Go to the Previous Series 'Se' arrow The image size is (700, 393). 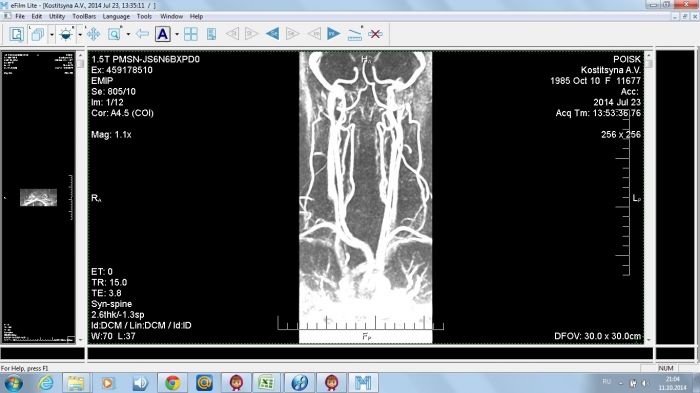pos(272,34)
